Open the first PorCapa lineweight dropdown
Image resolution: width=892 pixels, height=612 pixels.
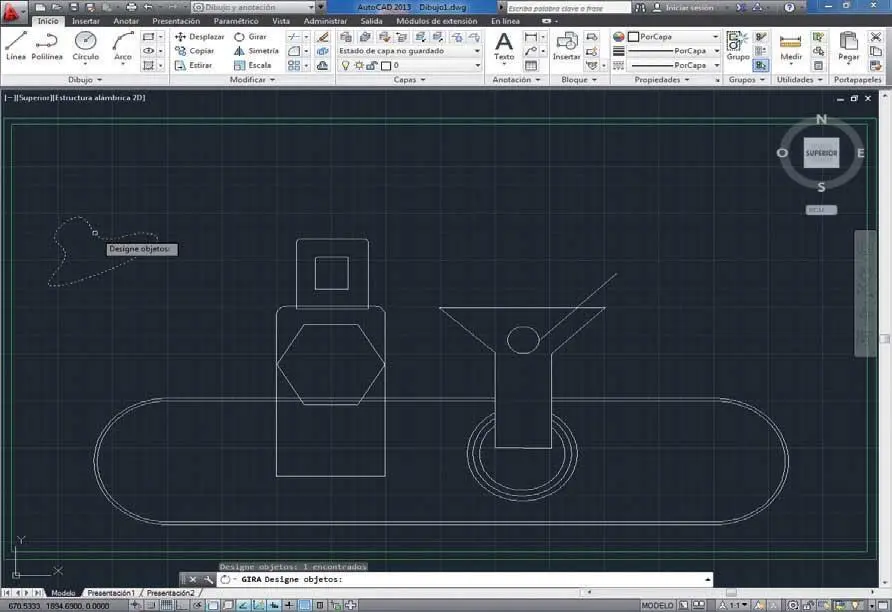point(674,51)
